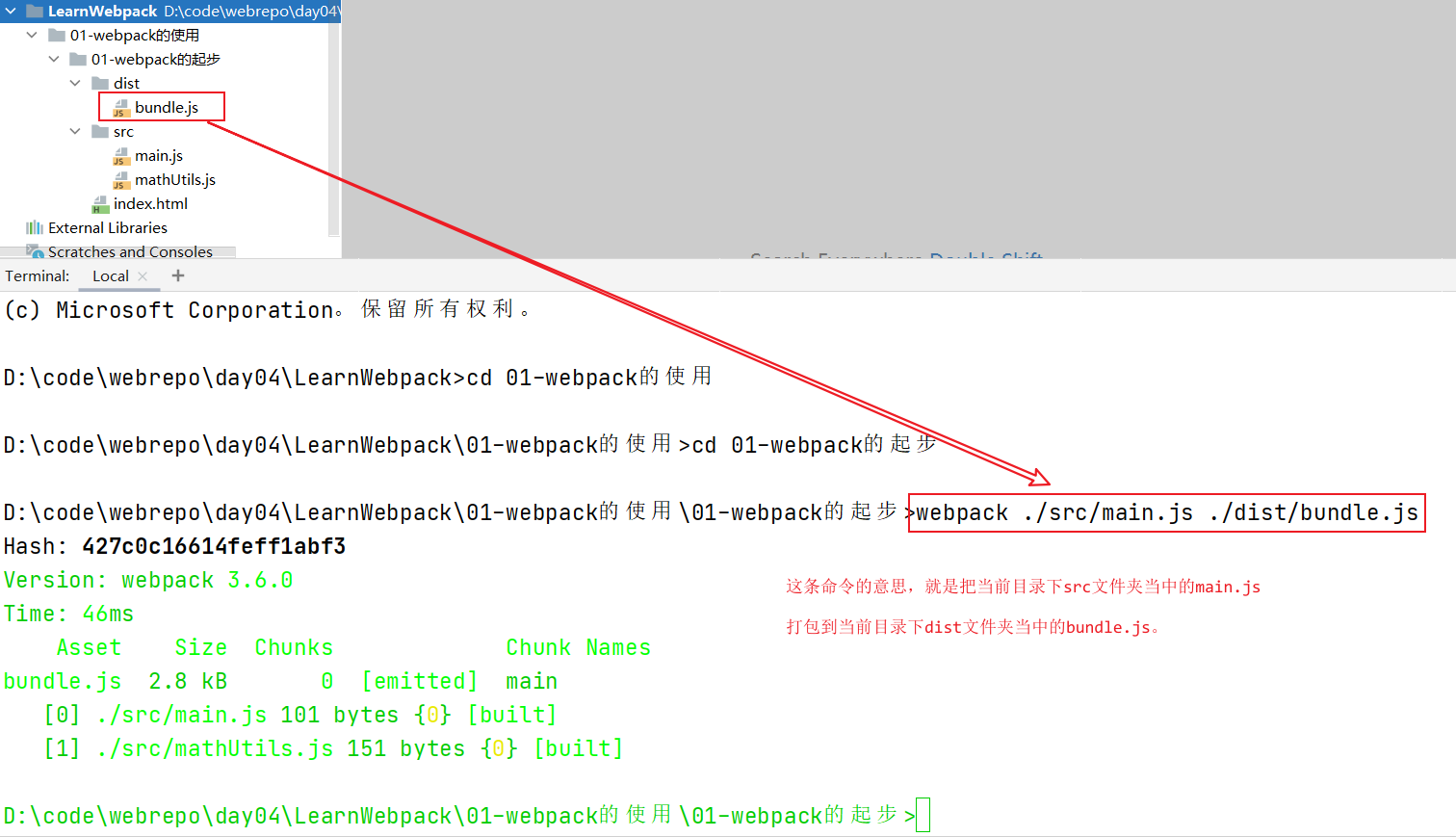Click the External Libraries icon
The image size is (1456, 837).
[35, 227]
